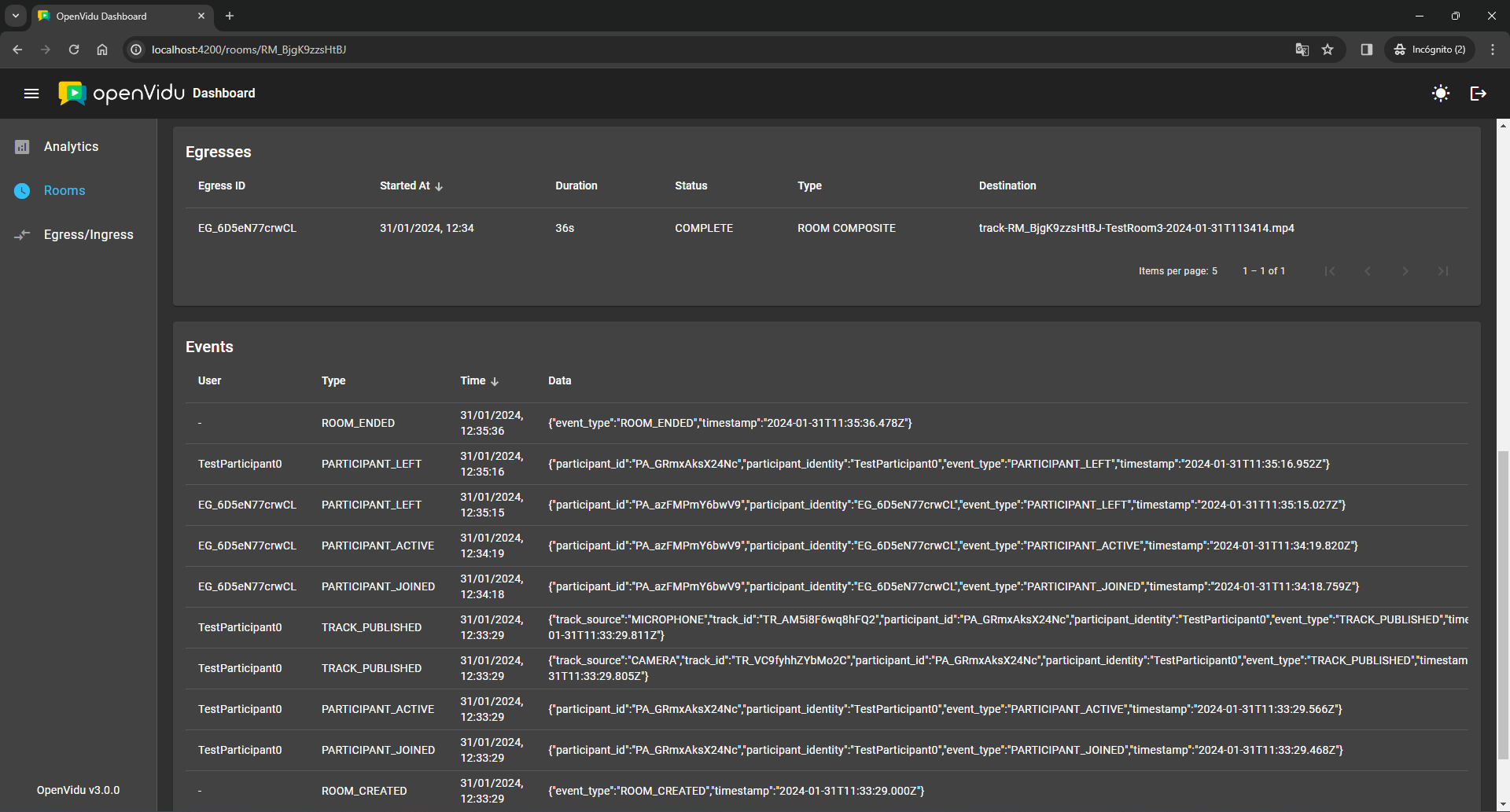
Task: Click the page vertical scrollbar
Action: point(1503,605)
